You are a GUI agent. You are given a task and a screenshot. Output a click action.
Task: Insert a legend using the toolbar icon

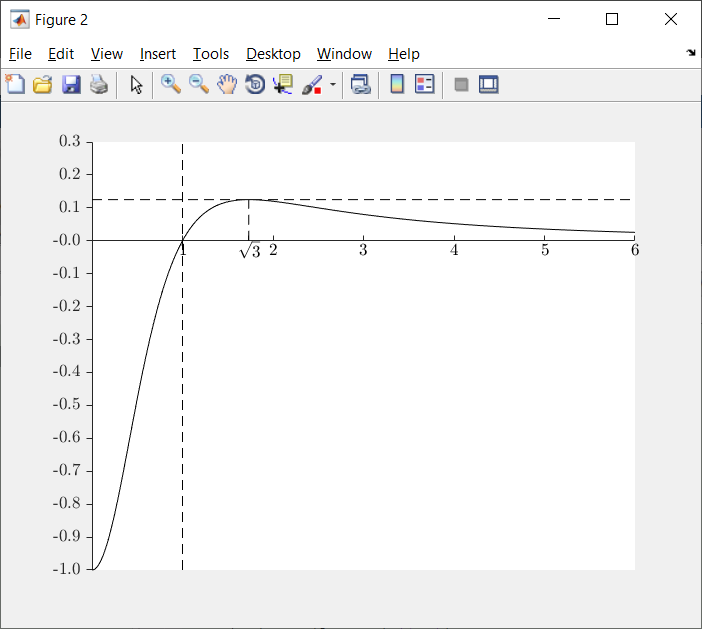click(424, 84)
